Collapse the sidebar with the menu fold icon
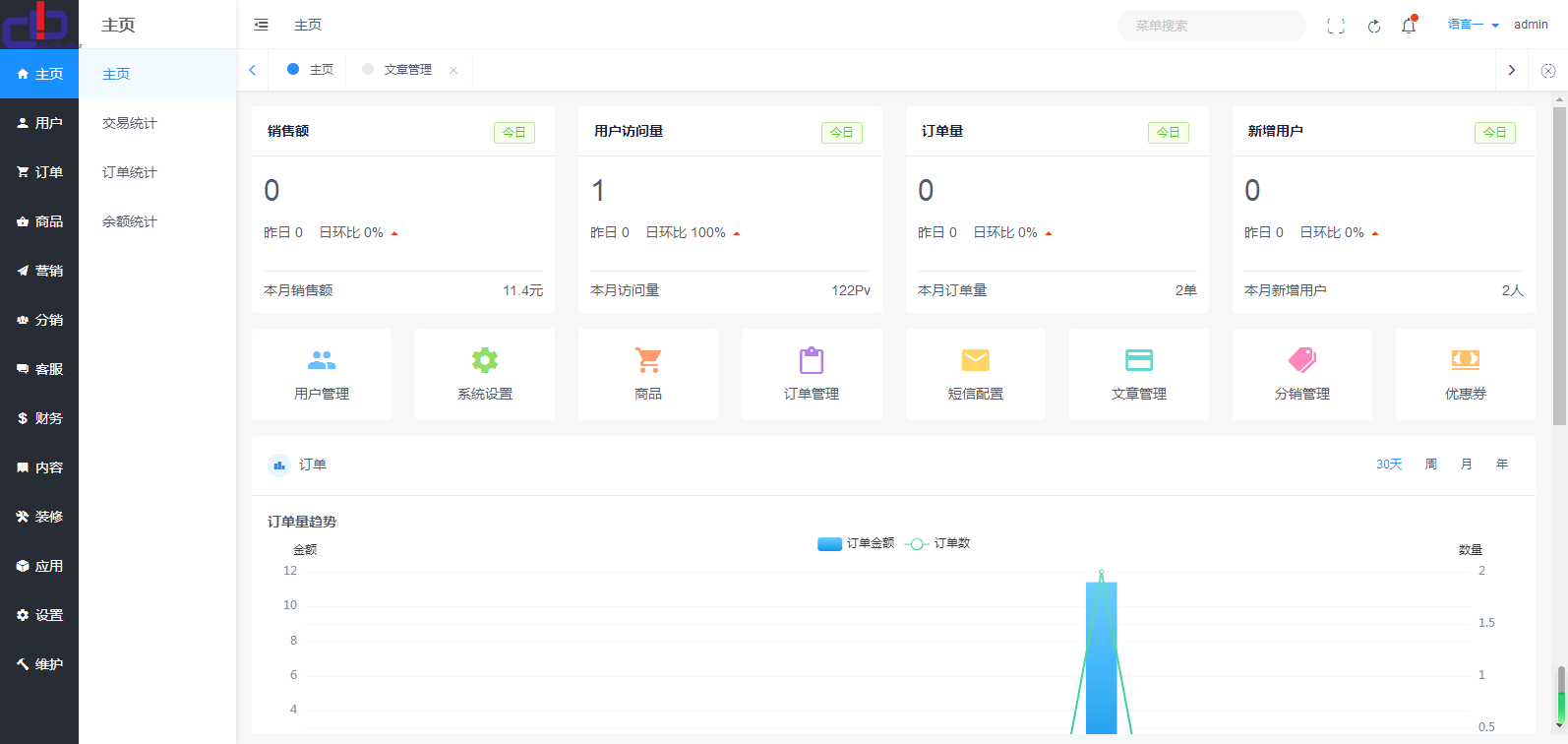The image size is (1568, 744). click(x=261, y=25)
